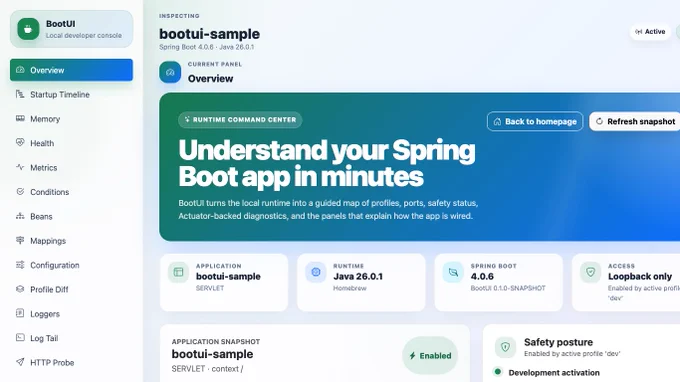Click the Profile Diff layers icon
The height and width of the screenshot is (382, 680).
click(x=20, y=289)
